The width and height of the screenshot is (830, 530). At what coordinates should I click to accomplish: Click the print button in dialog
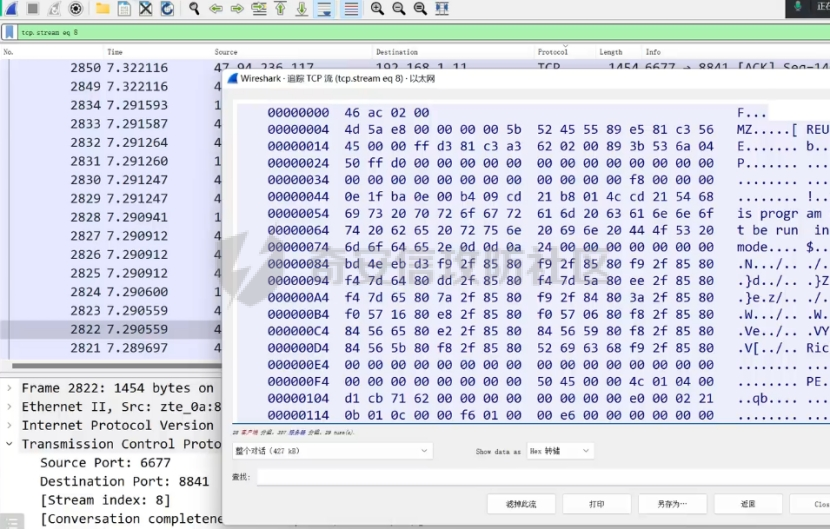(x=596, y=504)
